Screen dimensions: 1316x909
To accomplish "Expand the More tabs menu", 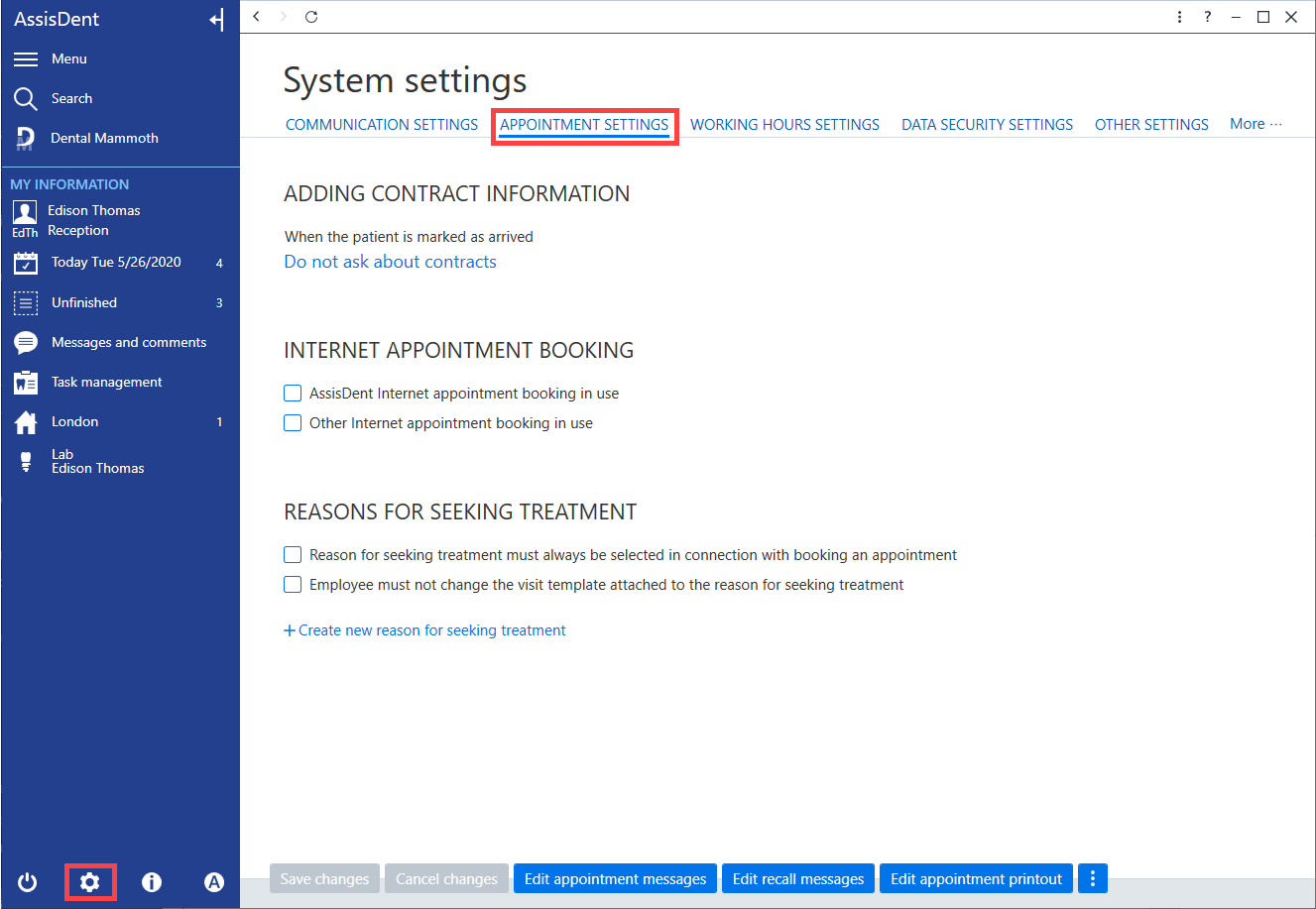I will (1256, 124).
